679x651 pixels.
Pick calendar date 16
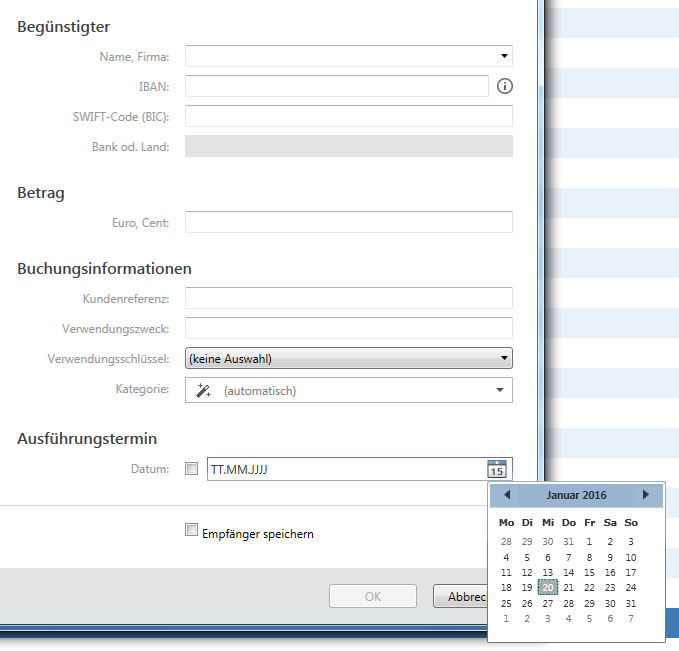coord(610,573)
